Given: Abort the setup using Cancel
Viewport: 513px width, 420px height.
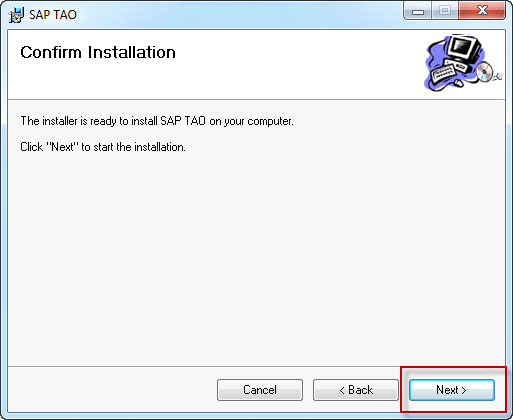Looking at the screenshot, I should tap(260, 390).
